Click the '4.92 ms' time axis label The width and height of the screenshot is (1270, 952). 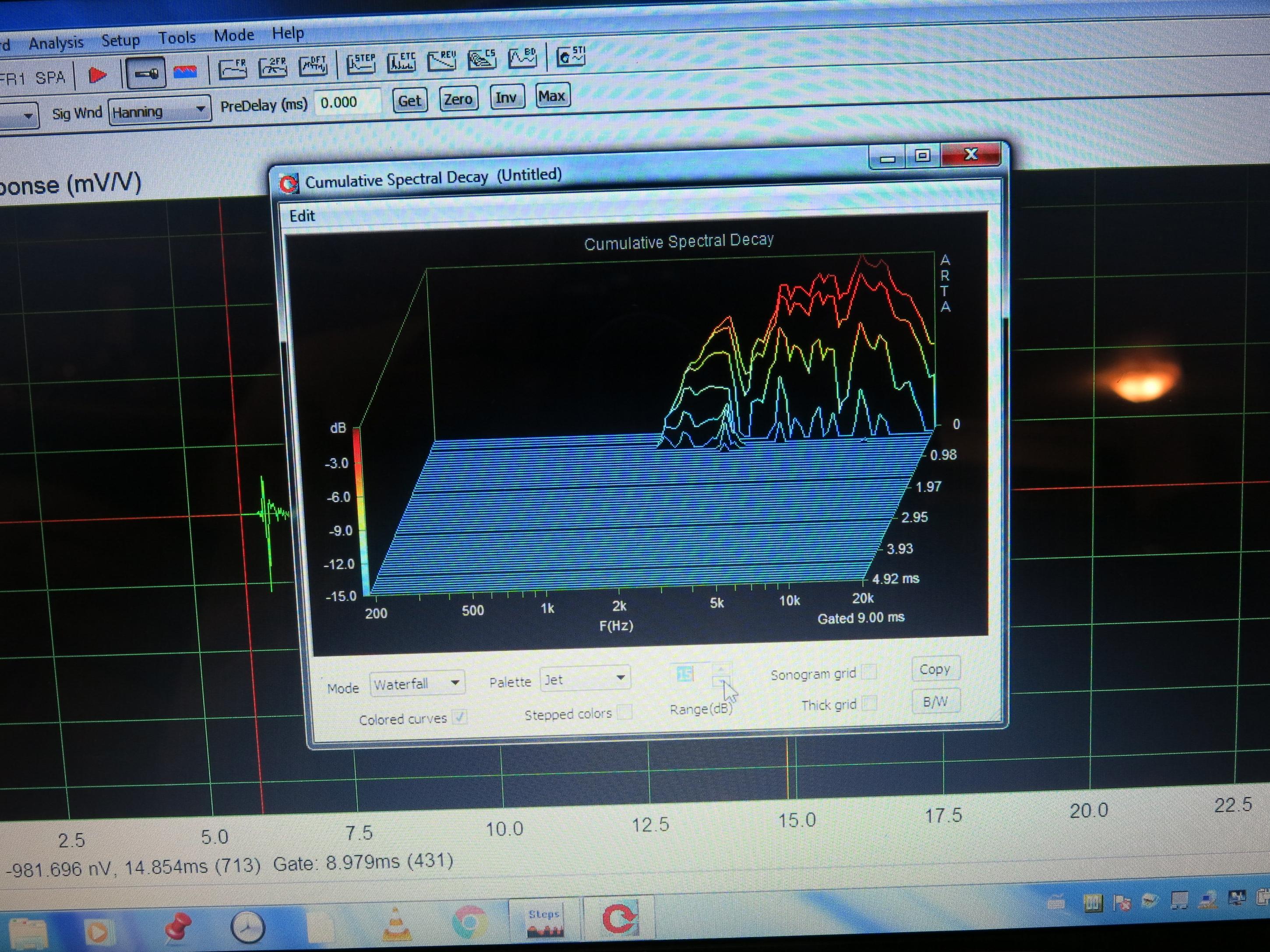click(x=896, y=579)
